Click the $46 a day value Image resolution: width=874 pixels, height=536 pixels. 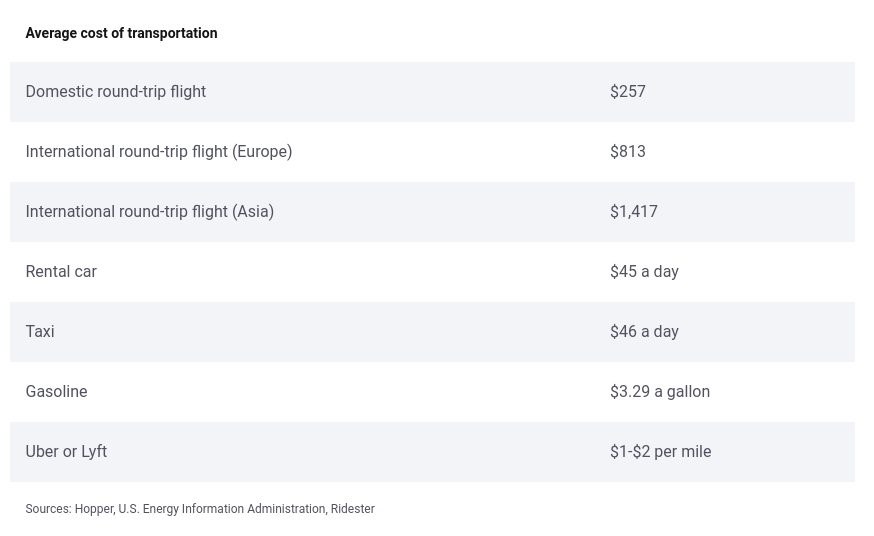pos(644,332)
